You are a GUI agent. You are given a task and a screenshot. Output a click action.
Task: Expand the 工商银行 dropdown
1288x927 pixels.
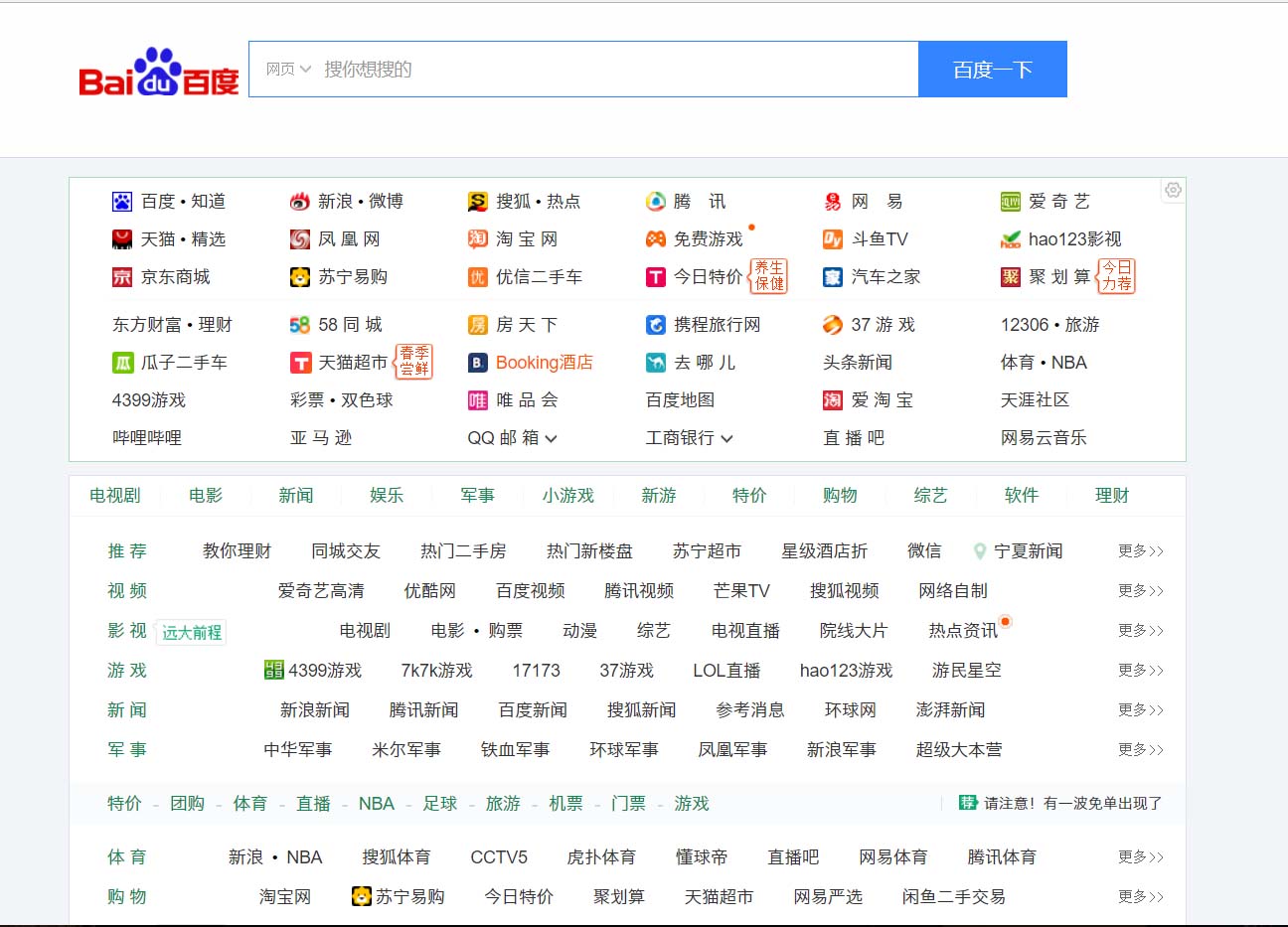coord(726,438)
